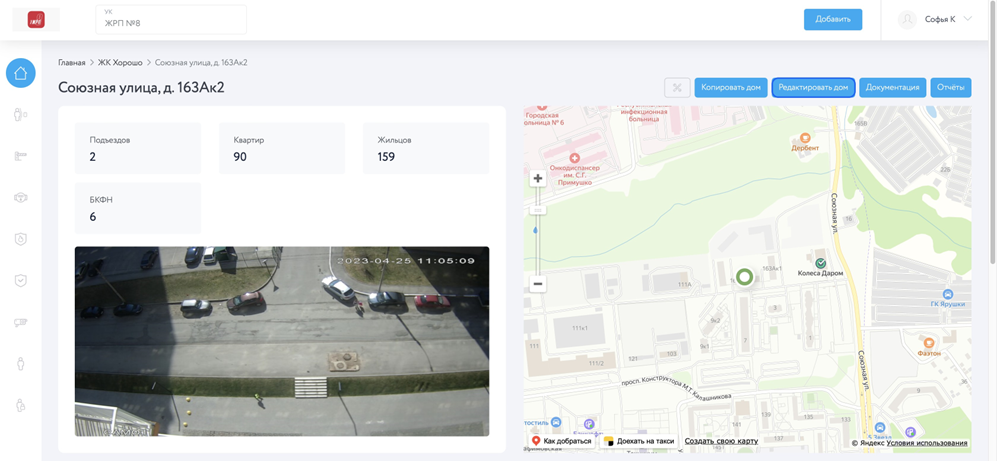Open the УК ЖРП №8 selector

coord(171,19)
